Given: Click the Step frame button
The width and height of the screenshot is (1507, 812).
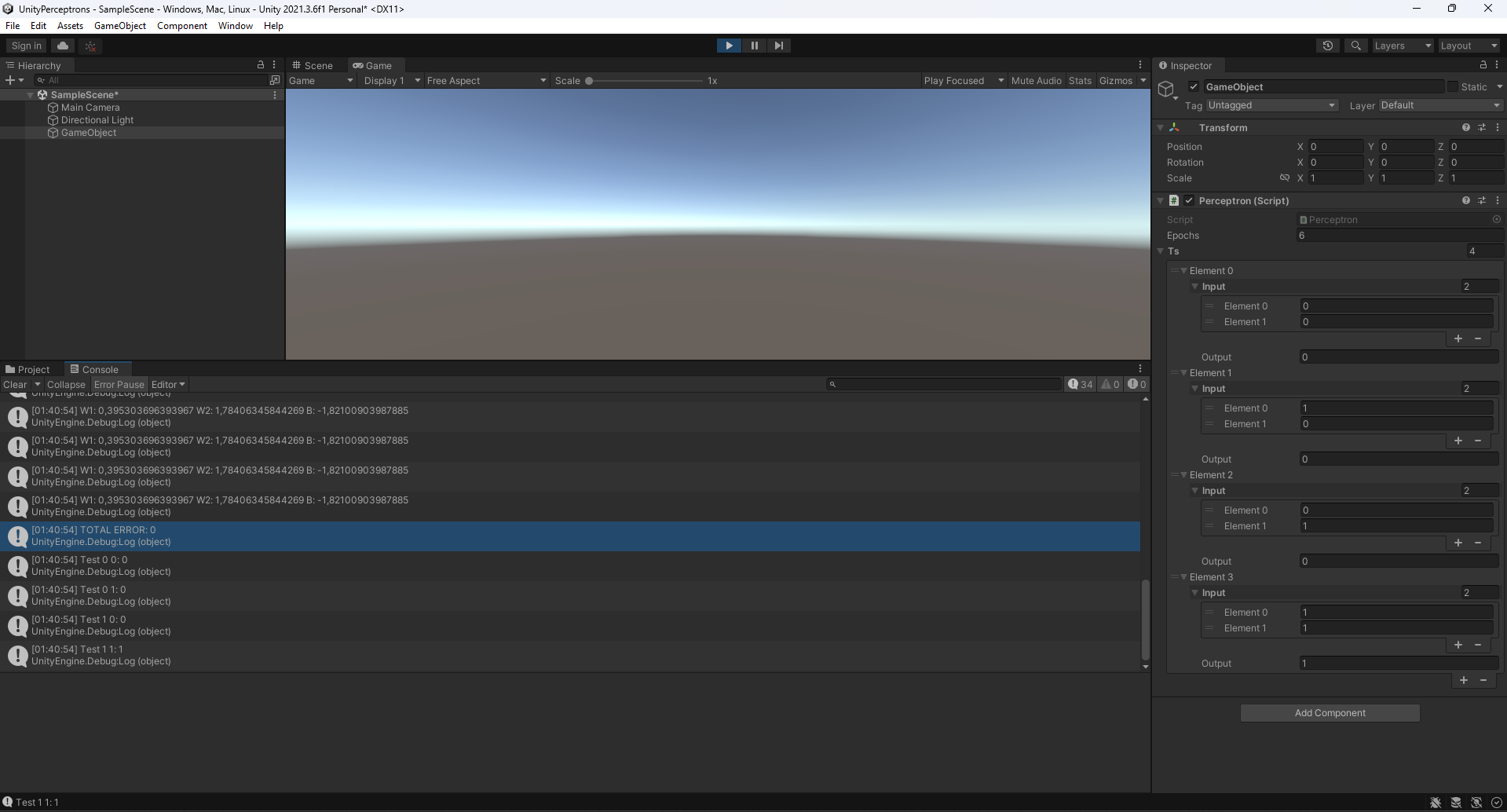Looking at the screenshot, I should coord(778,46).
